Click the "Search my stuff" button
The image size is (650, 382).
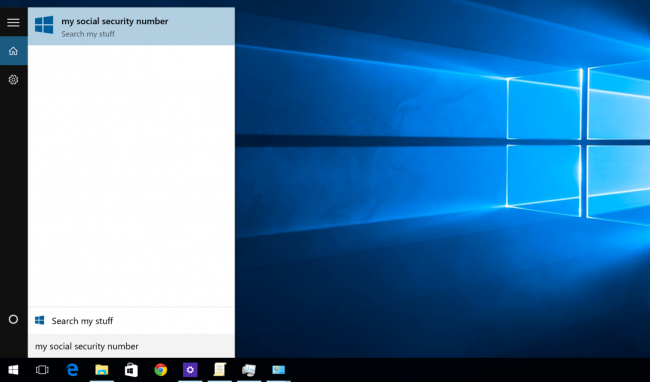click(x=131, y=321)
